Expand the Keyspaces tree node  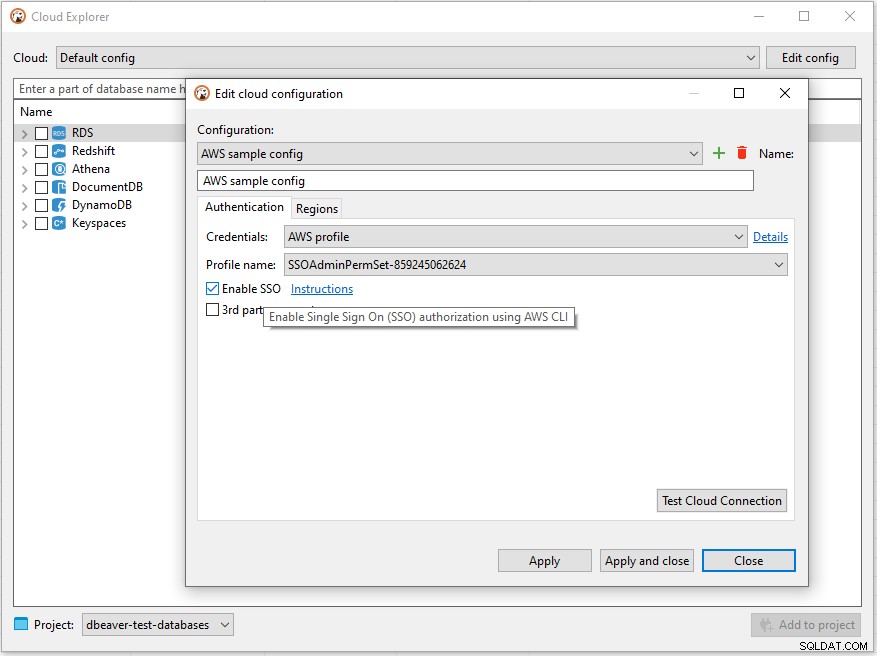click(24, 224)
